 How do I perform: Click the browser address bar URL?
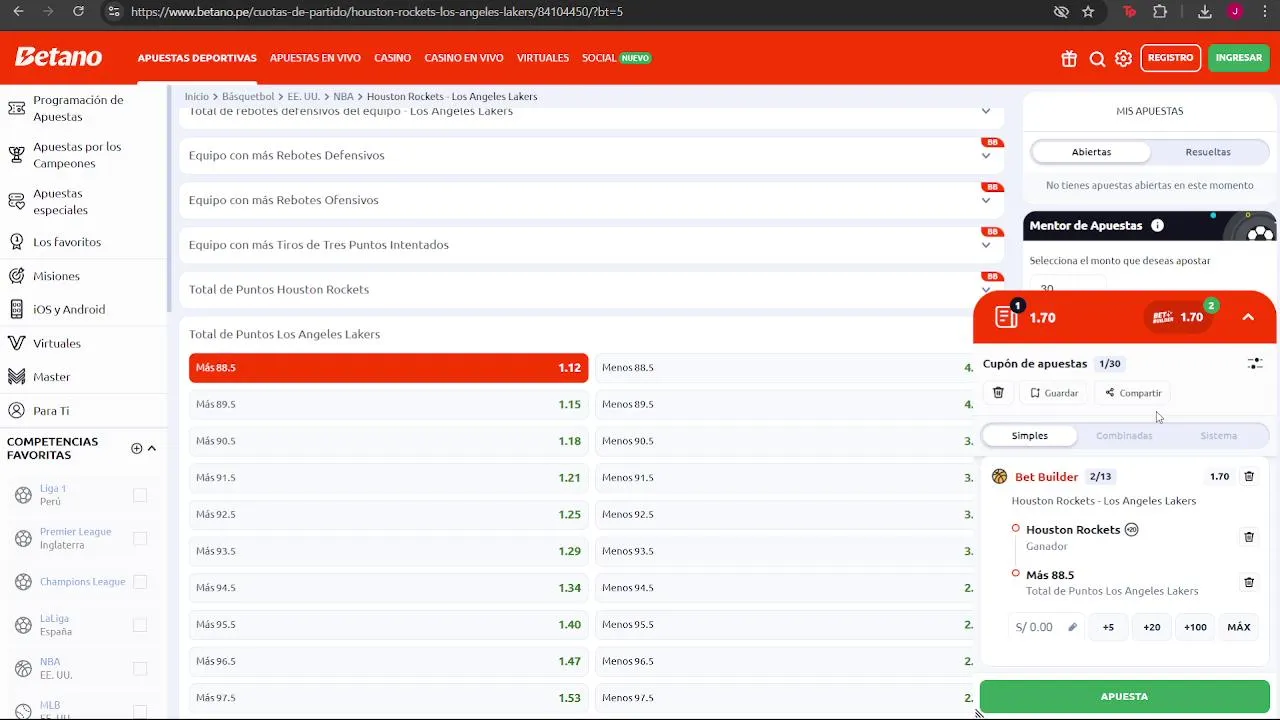[377, 12]
